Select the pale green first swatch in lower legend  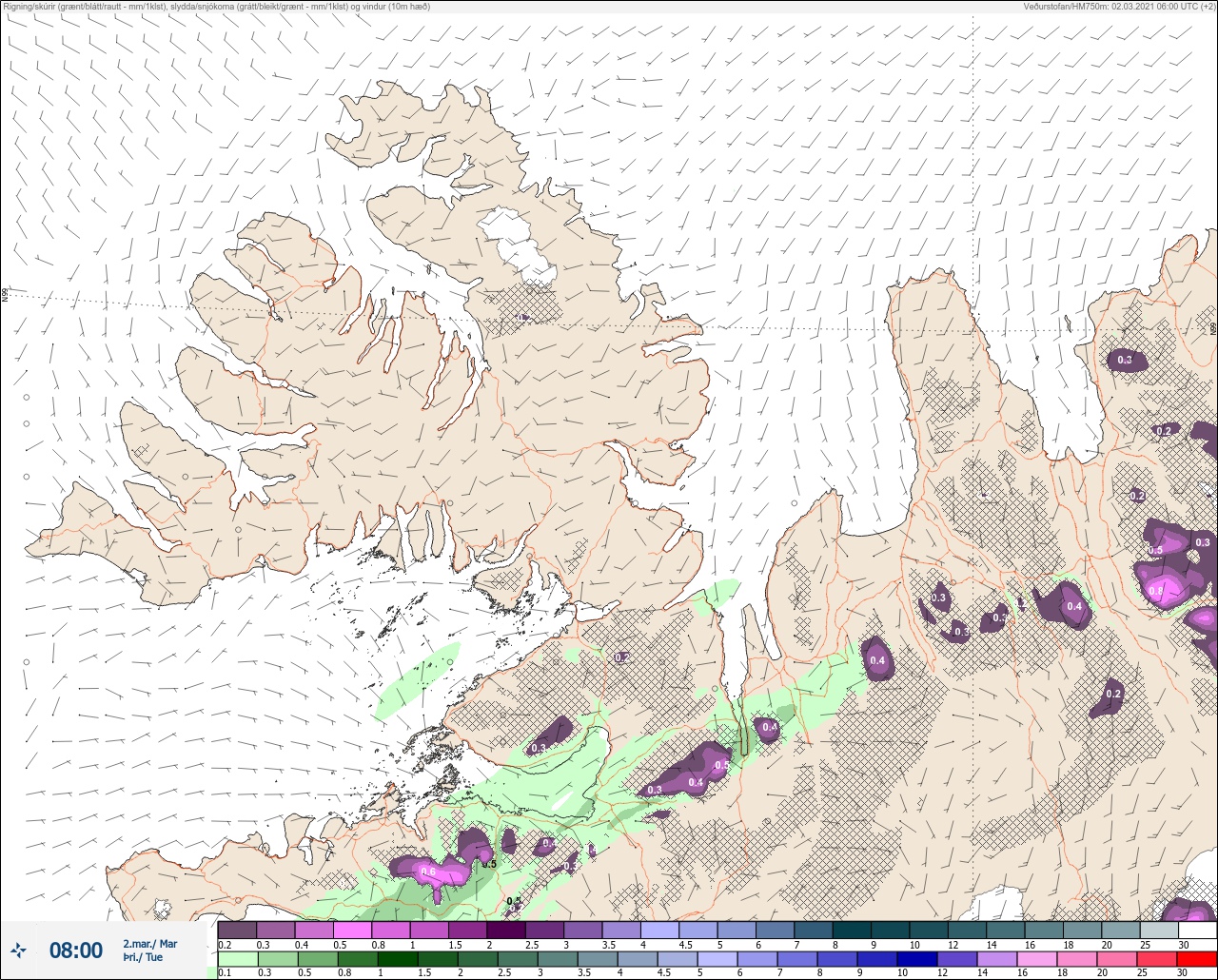[x=237, y=957]
